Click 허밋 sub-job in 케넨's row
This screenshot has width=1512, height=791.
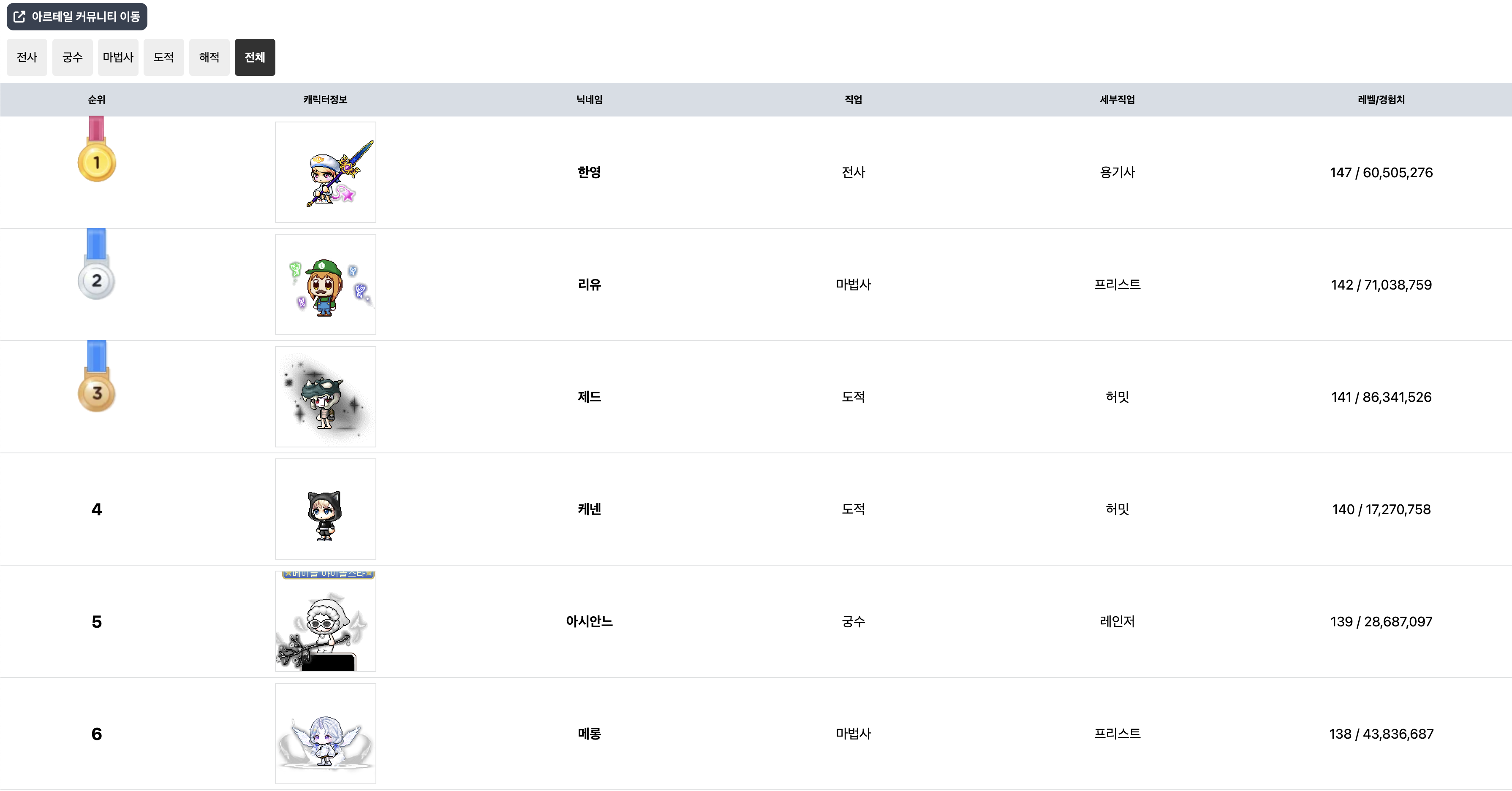(x=1118, y=509)
